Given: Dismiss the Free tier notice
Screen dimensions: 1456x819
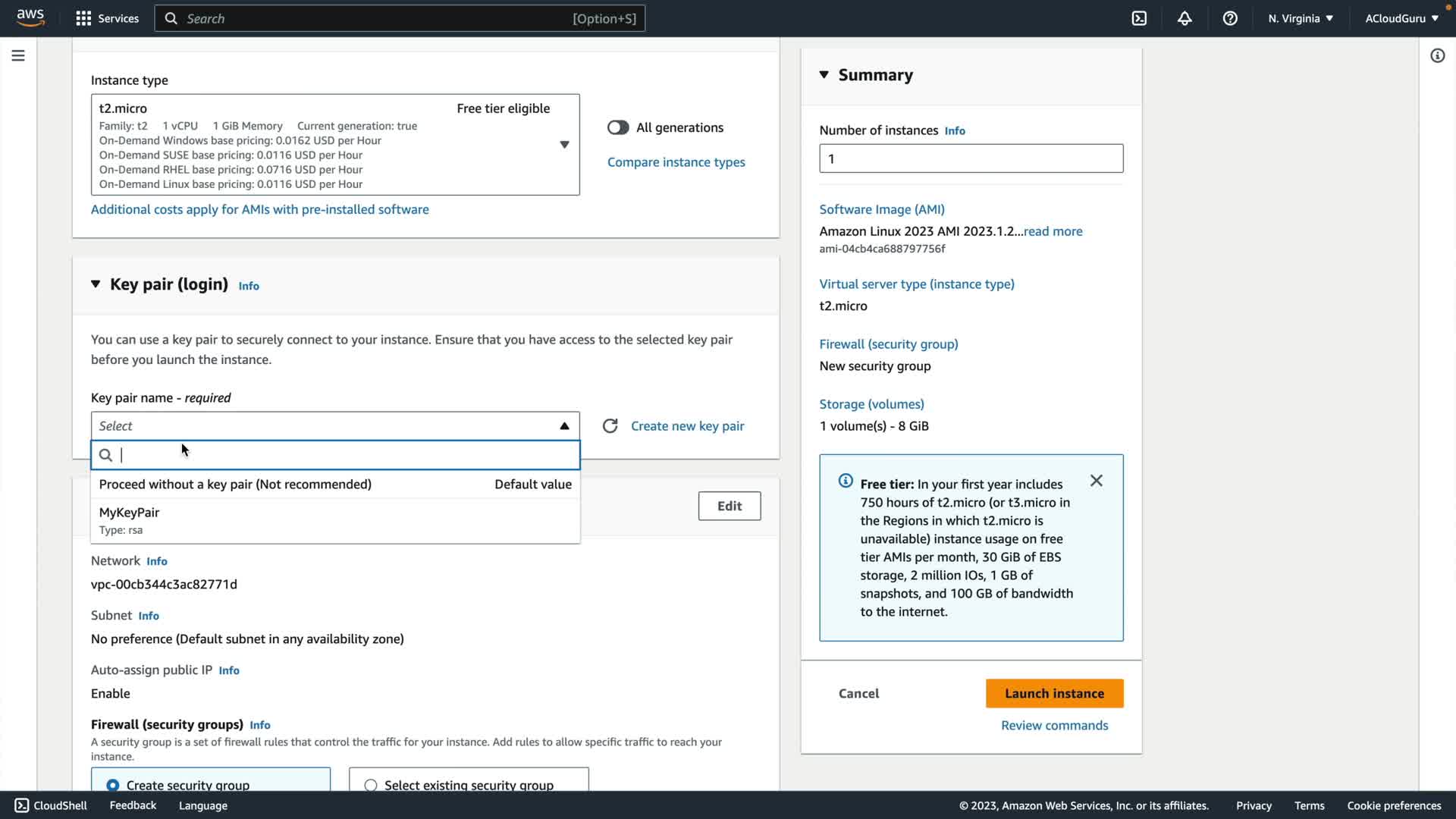Looking at the screenshot, I should [1096, 481].
